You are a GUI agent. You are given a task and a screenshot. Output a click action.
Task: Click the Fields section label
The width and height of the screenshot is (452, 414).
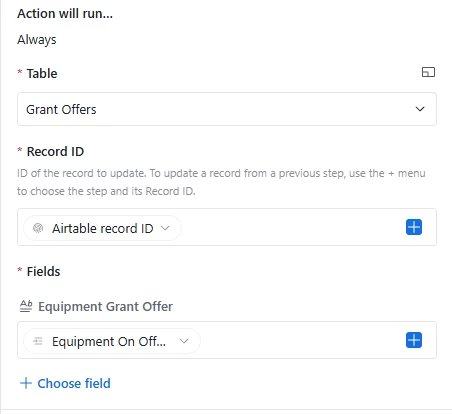tap(43, 271)
